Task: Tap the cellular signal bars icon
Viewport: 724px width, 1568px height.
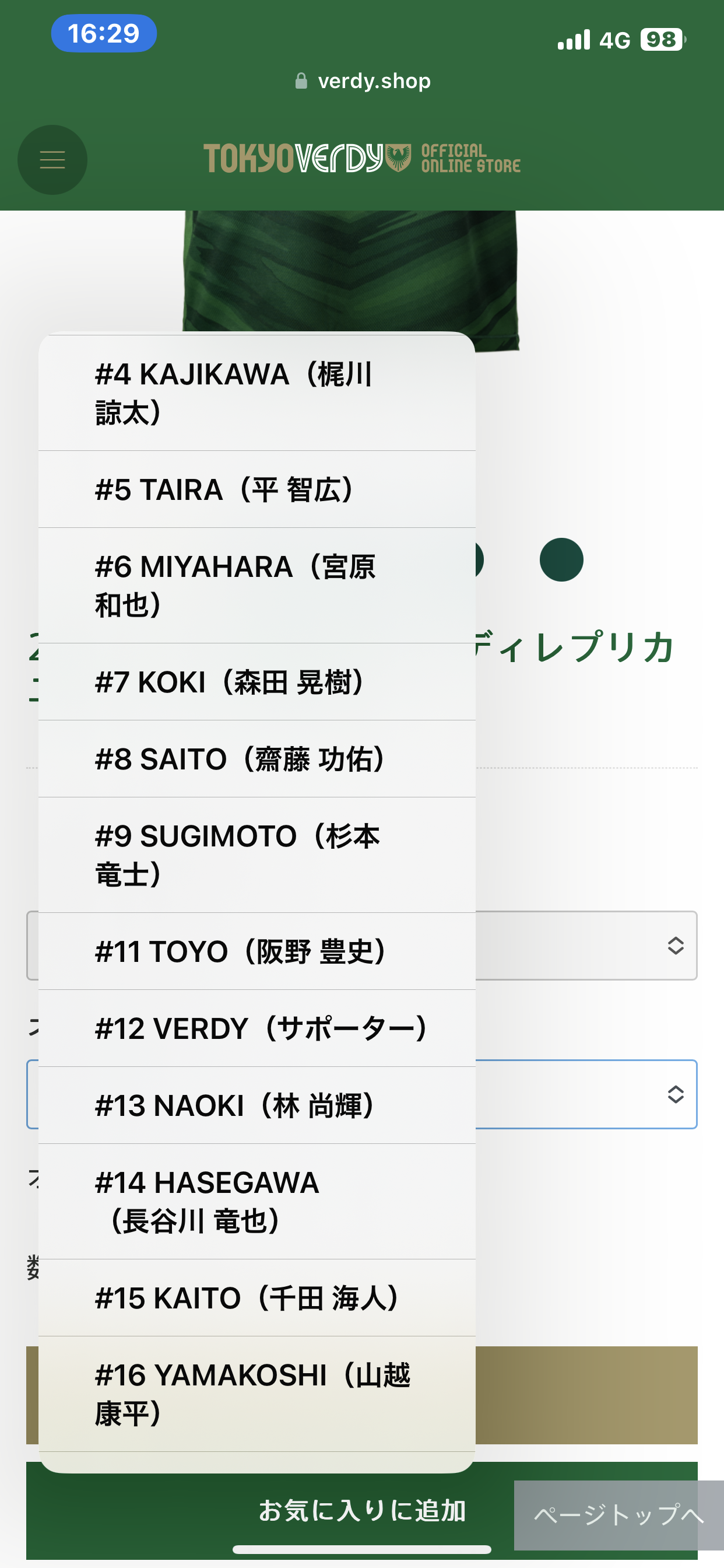Action: pyautogui.click(x=574, y=40)
